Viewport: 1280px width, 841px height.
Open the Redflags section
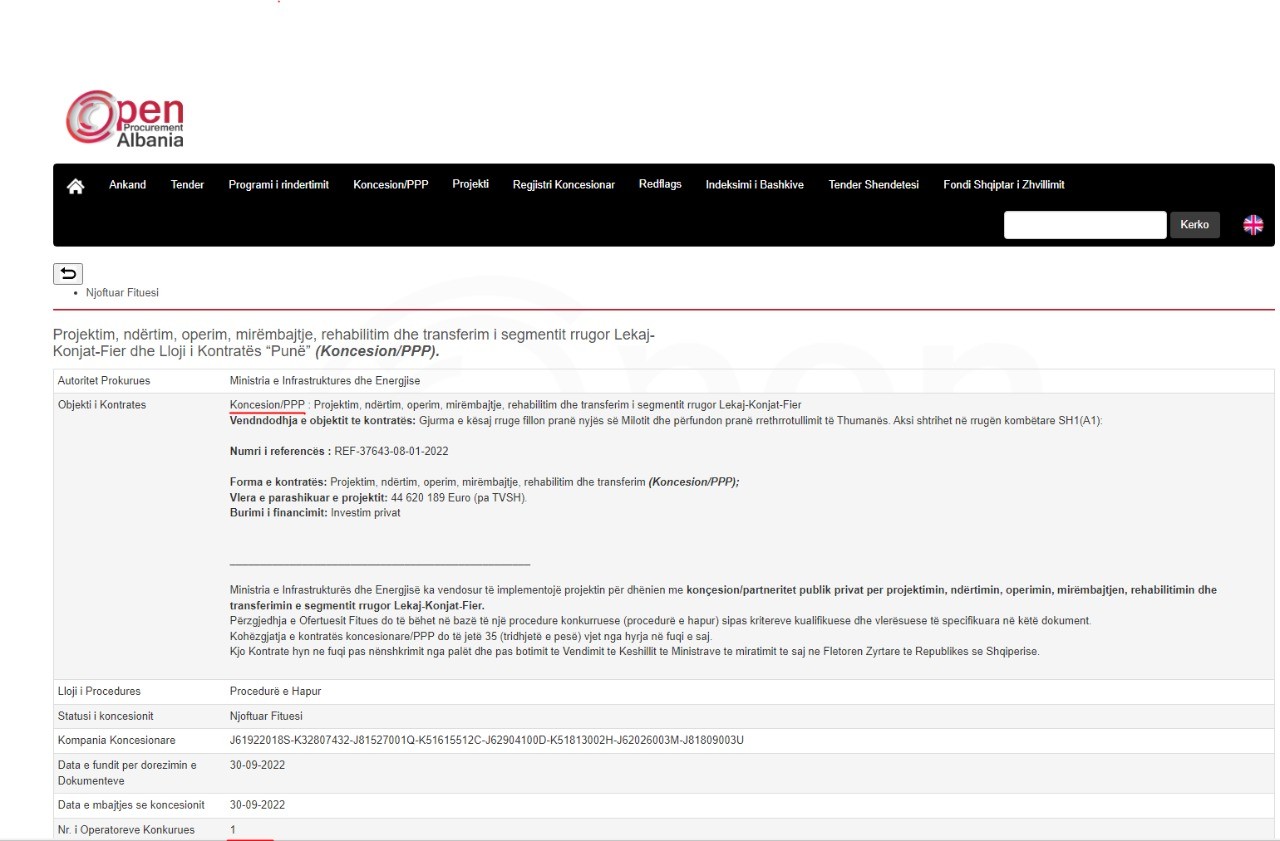660,184
